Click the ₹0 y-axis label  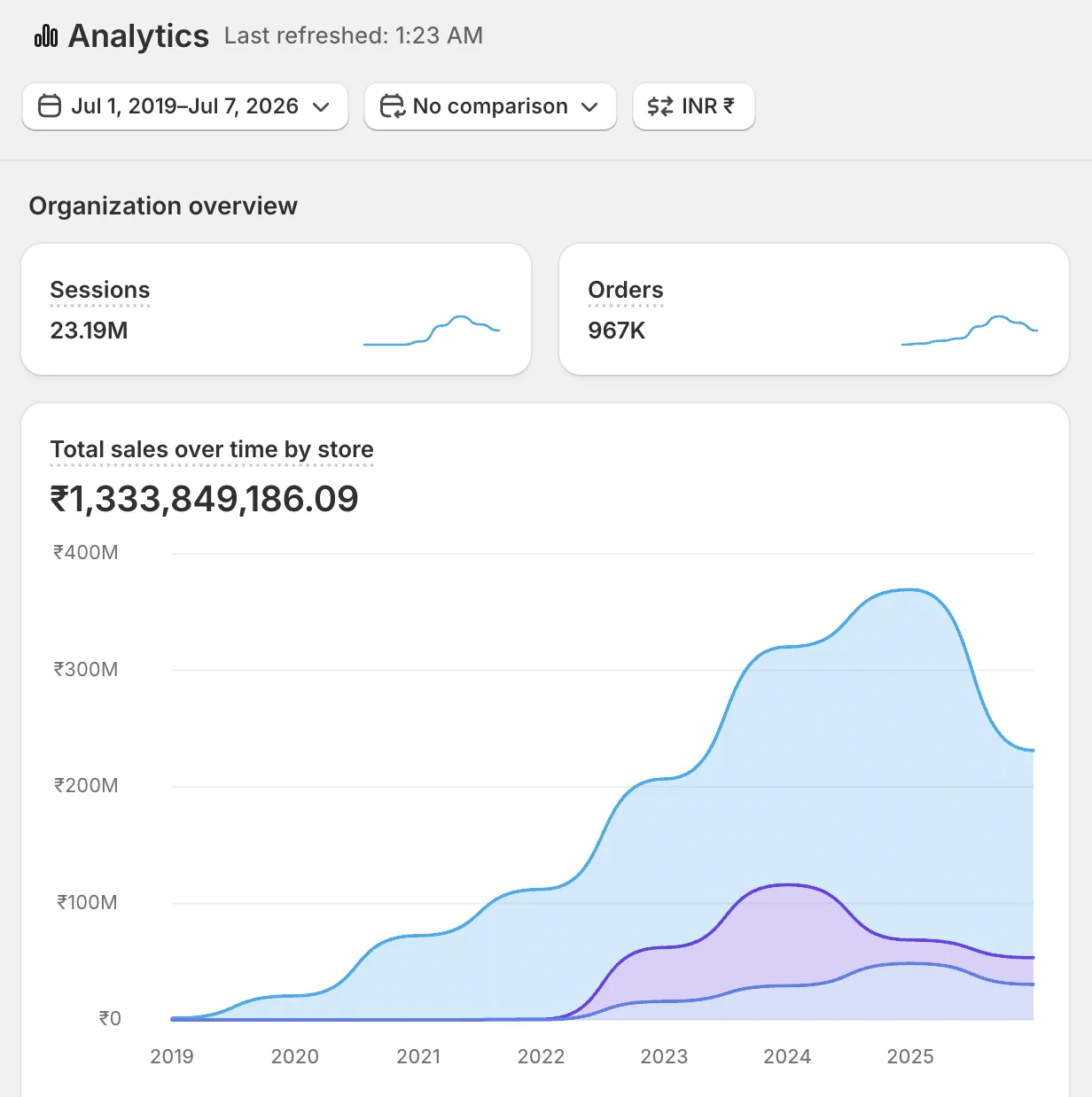click(x=110, y=1018)
